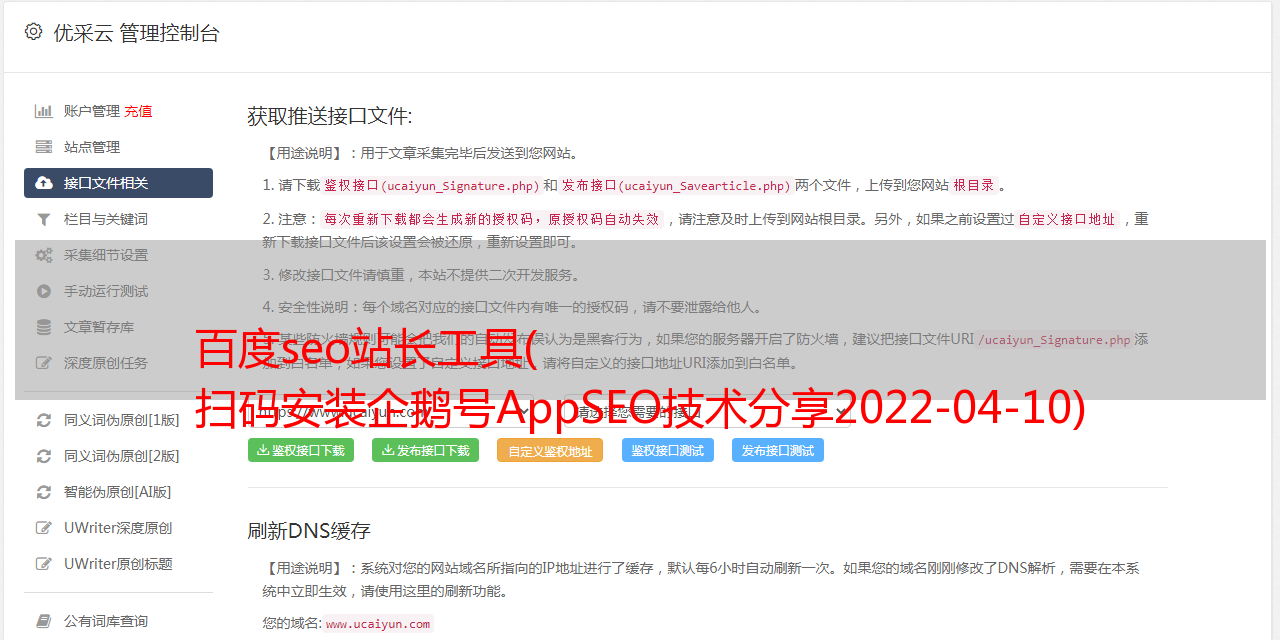
Task: Click the edit icon for UWriter深度原创
Action: [44, 528]
